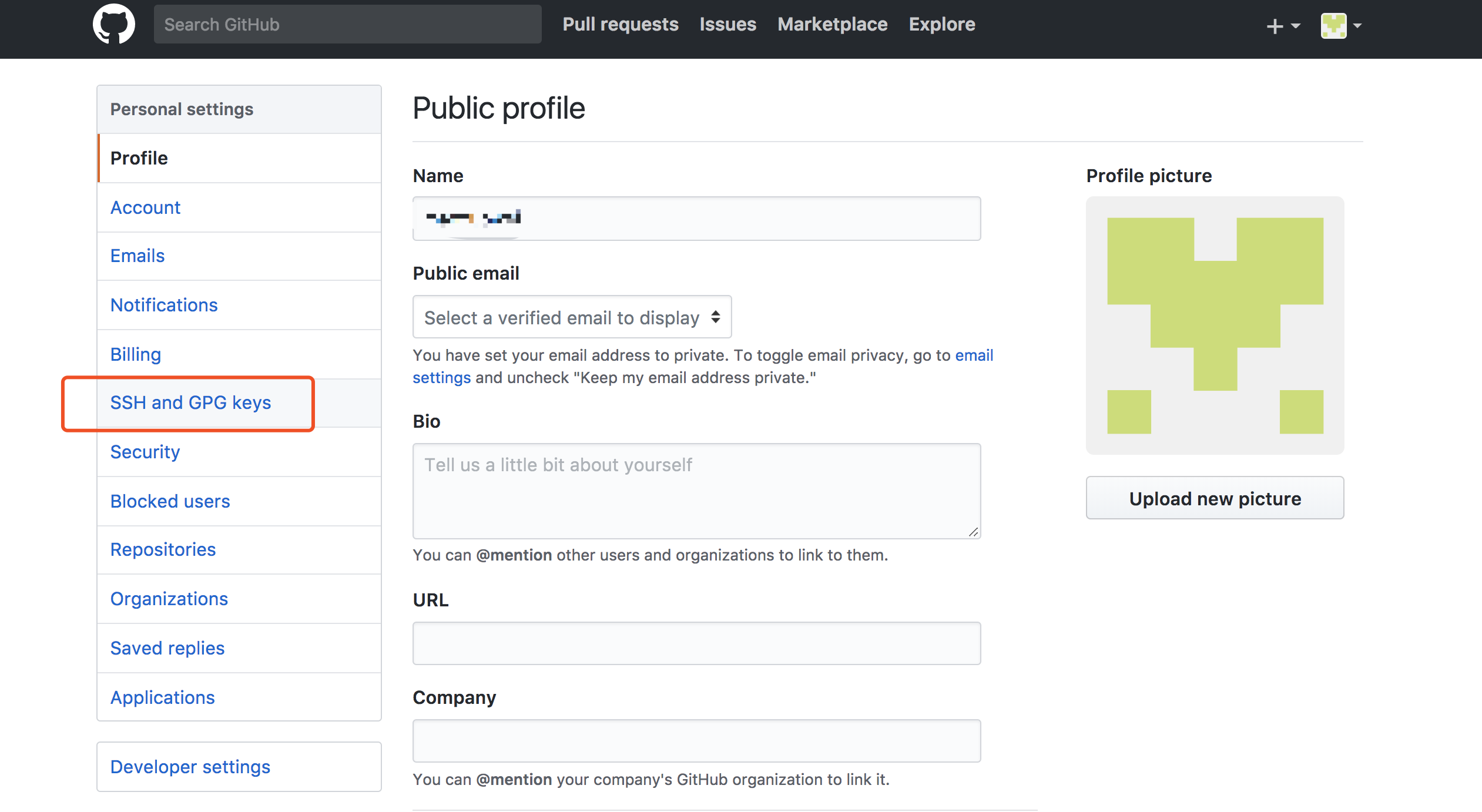Screen dimensions: 1482x812
Task: Go to Developer settings
Action: [190, 767]
